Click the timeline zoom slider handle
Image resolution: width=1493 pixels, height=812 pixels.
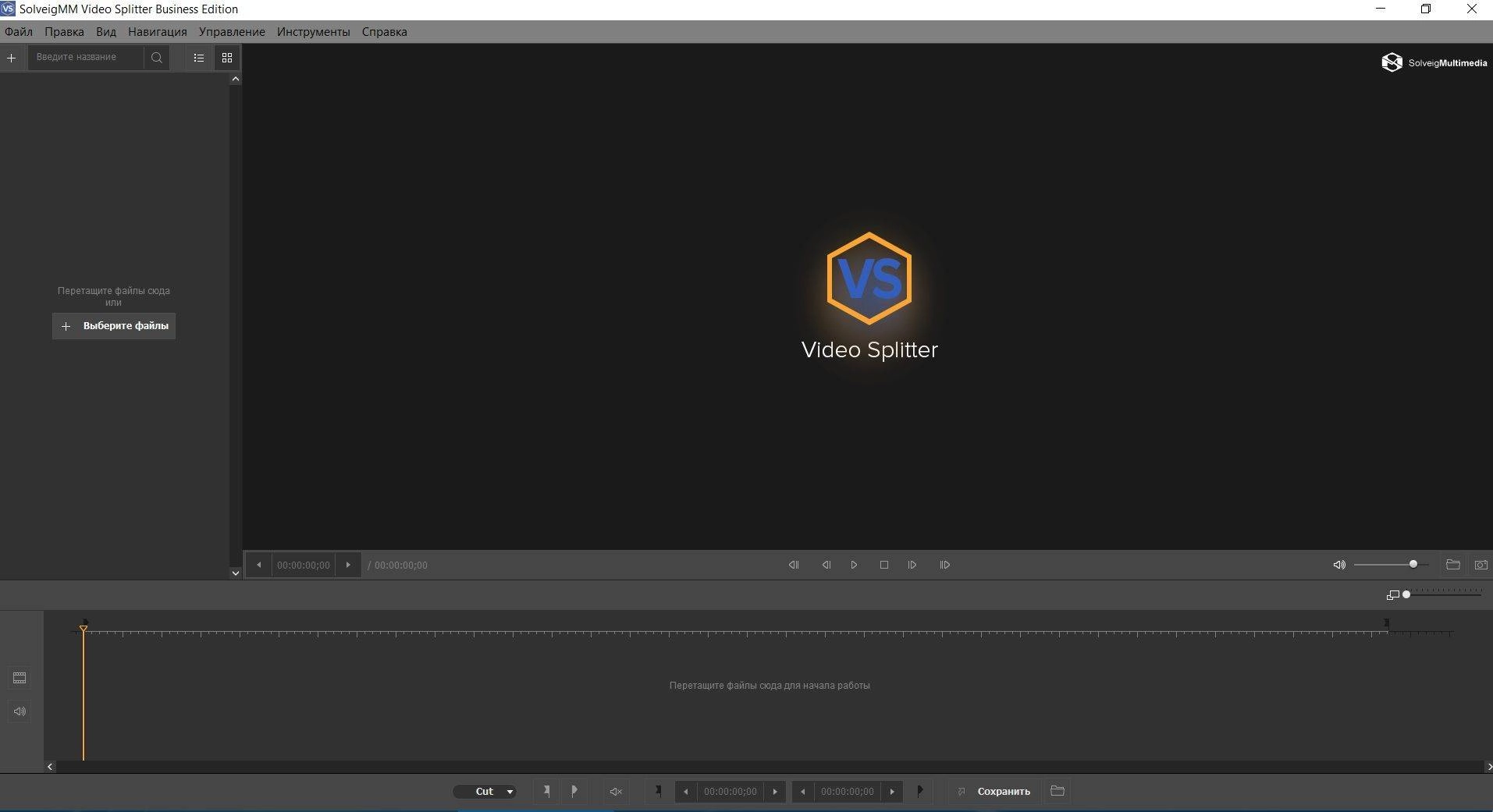1406,594
